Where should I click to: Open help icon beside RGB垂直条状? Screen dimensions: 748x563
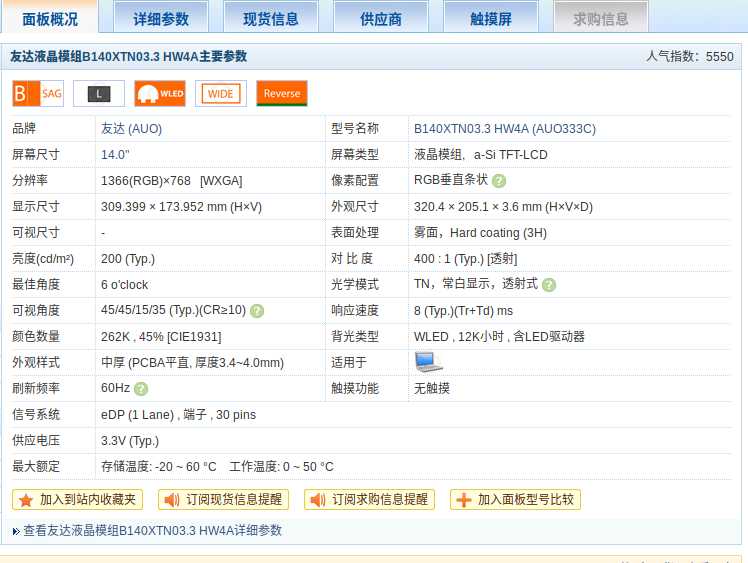(499, 181)
